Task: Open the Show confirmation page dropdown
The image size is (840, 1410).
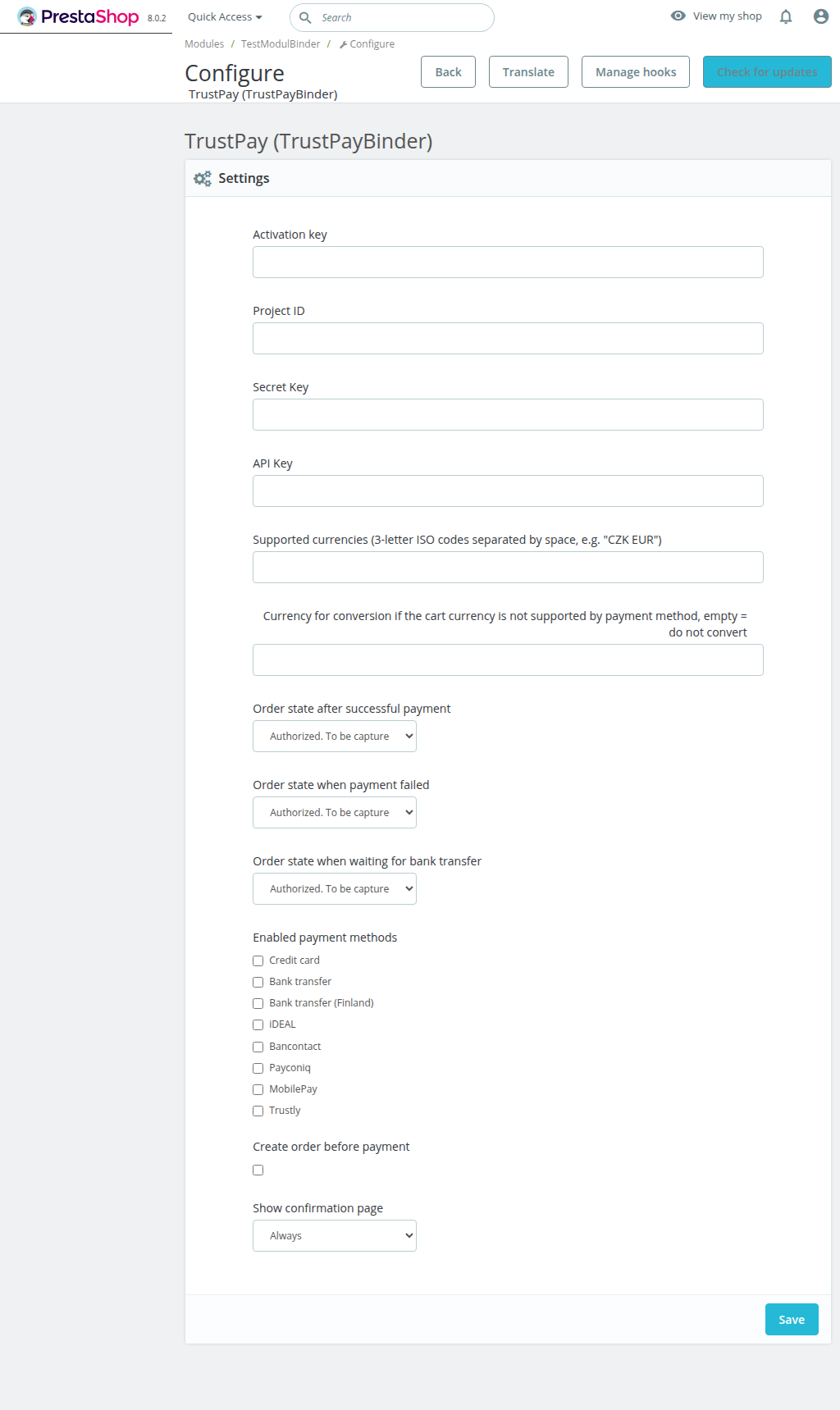Action: tap(335, 1236)
